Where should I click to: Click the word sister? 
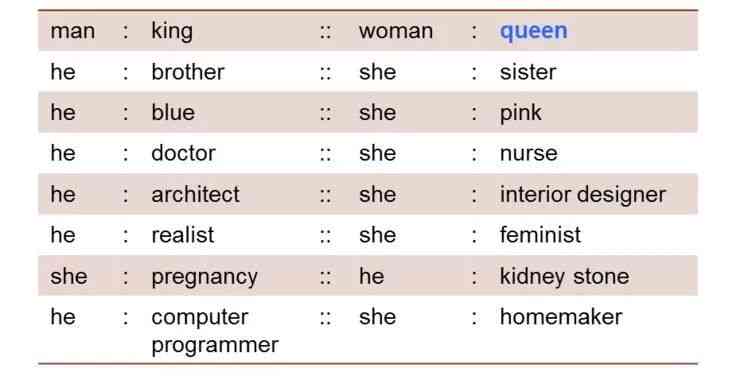click(x=528, y=72)
